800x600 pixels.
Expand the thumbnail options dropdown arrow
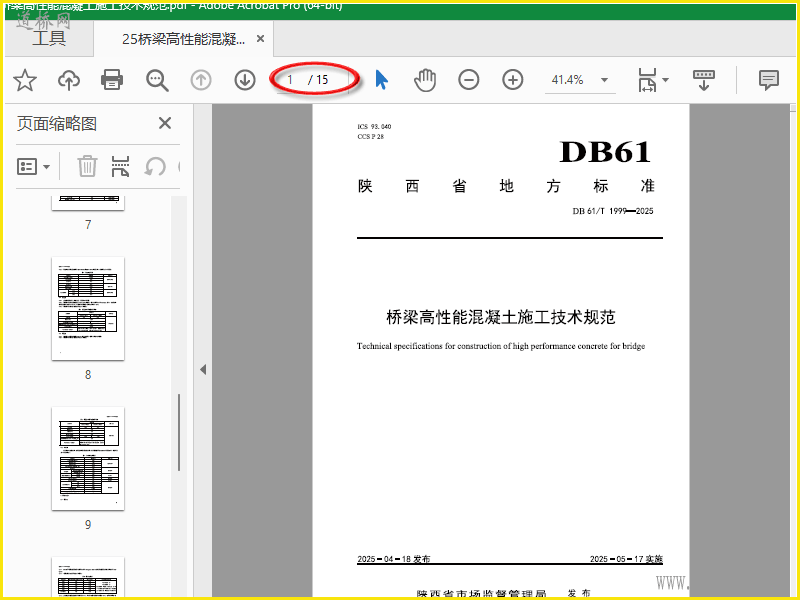(46, 167)
